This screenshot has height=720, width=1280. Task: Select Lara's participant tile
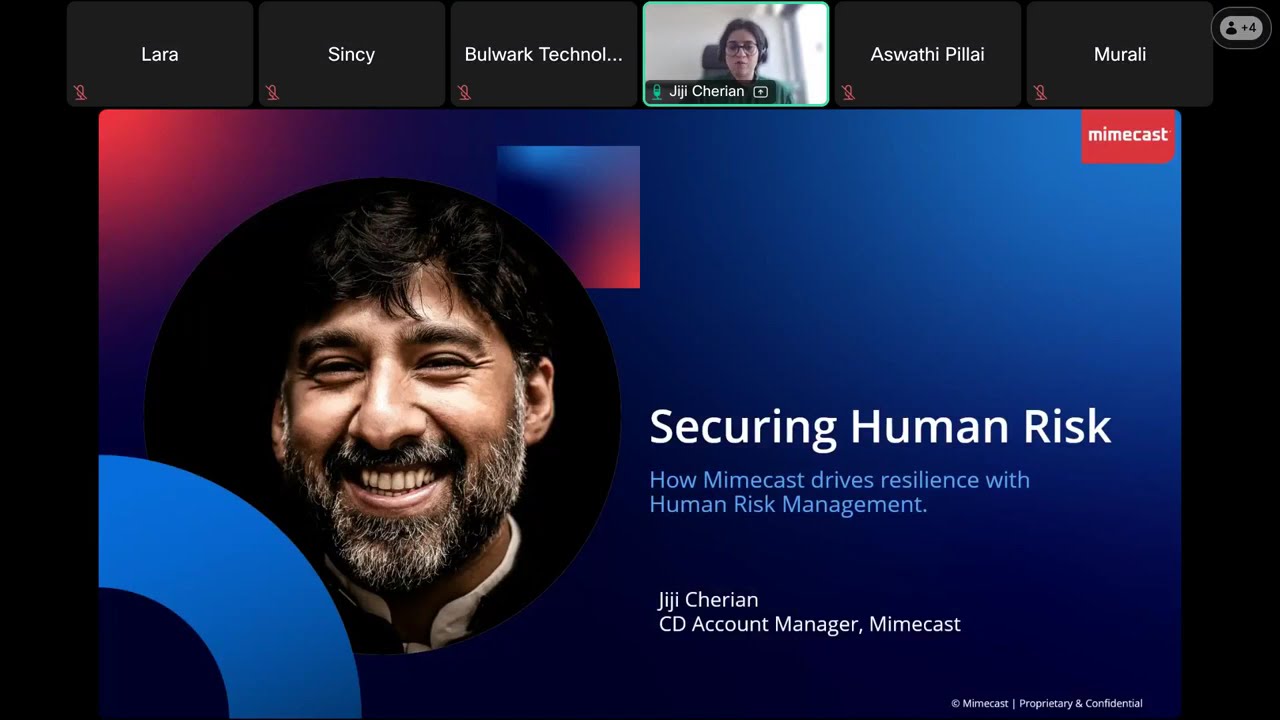160,54
